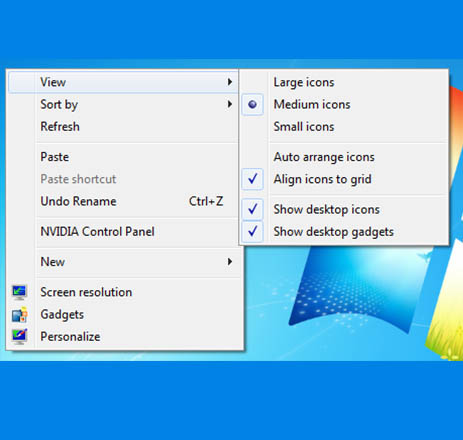Toggle off the Show desktop gadgets checkmark
Image resolution: width=463 pixels, height=440 pixels.
pos(252,231)
